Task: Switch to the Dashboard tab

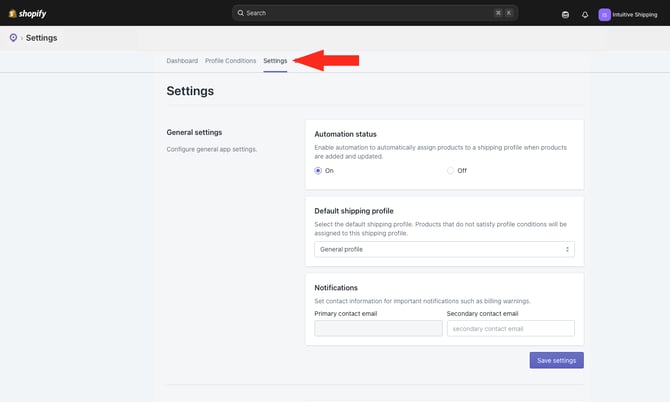Action: point(182,61)
